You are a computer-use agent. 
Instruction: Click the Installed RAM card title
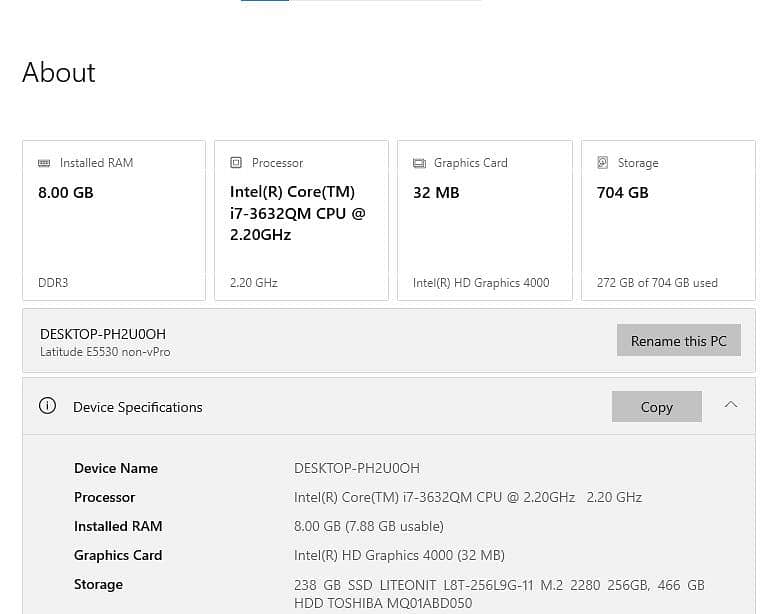pos(96,163)
